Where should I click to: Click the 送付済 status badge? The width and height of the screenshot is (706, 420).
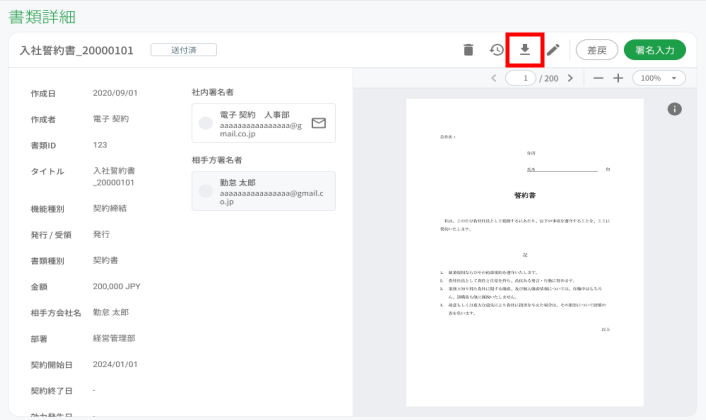point(184,50)
